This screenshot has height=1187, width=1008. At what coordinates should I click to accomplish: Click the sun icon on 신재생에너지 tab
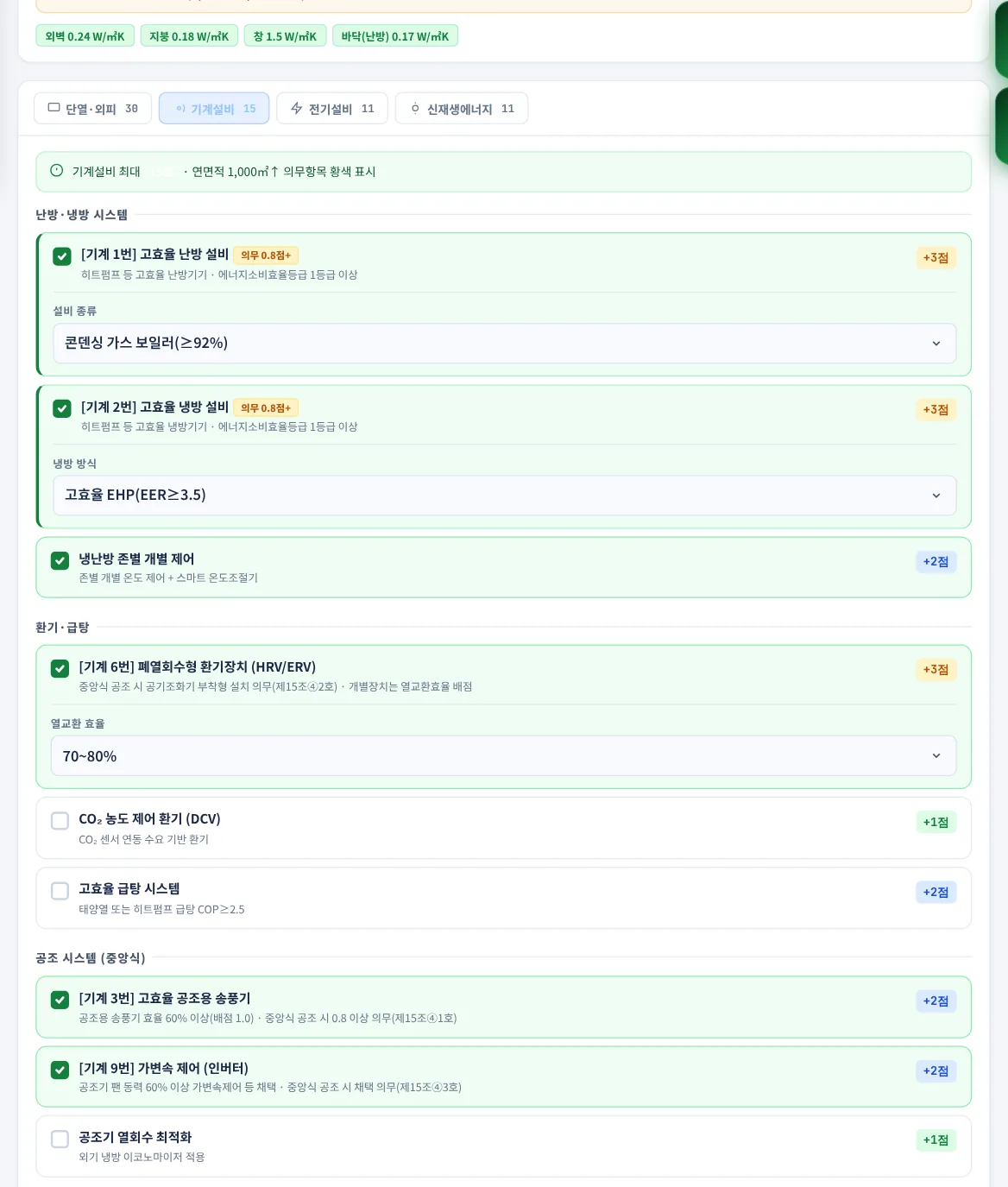pyautogui.click(x=415, y=109)
